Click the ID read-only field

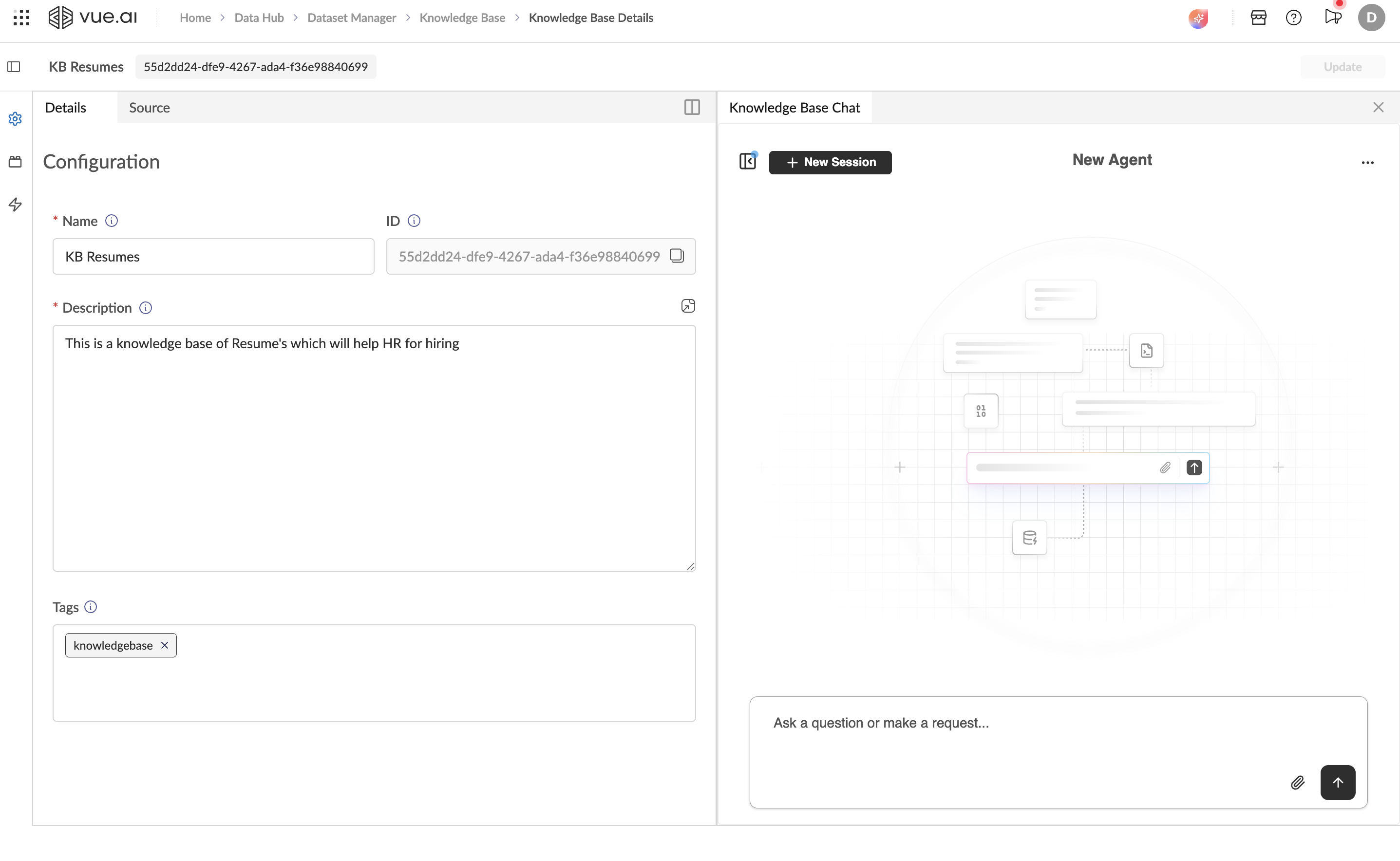pos(541,256)
